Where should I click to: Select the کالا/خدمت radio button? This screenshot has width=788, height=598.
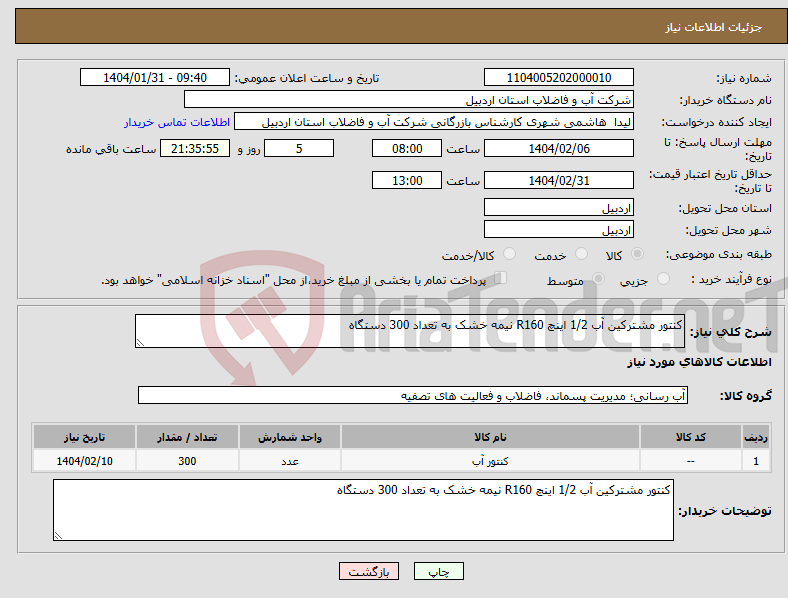(510, 254)
